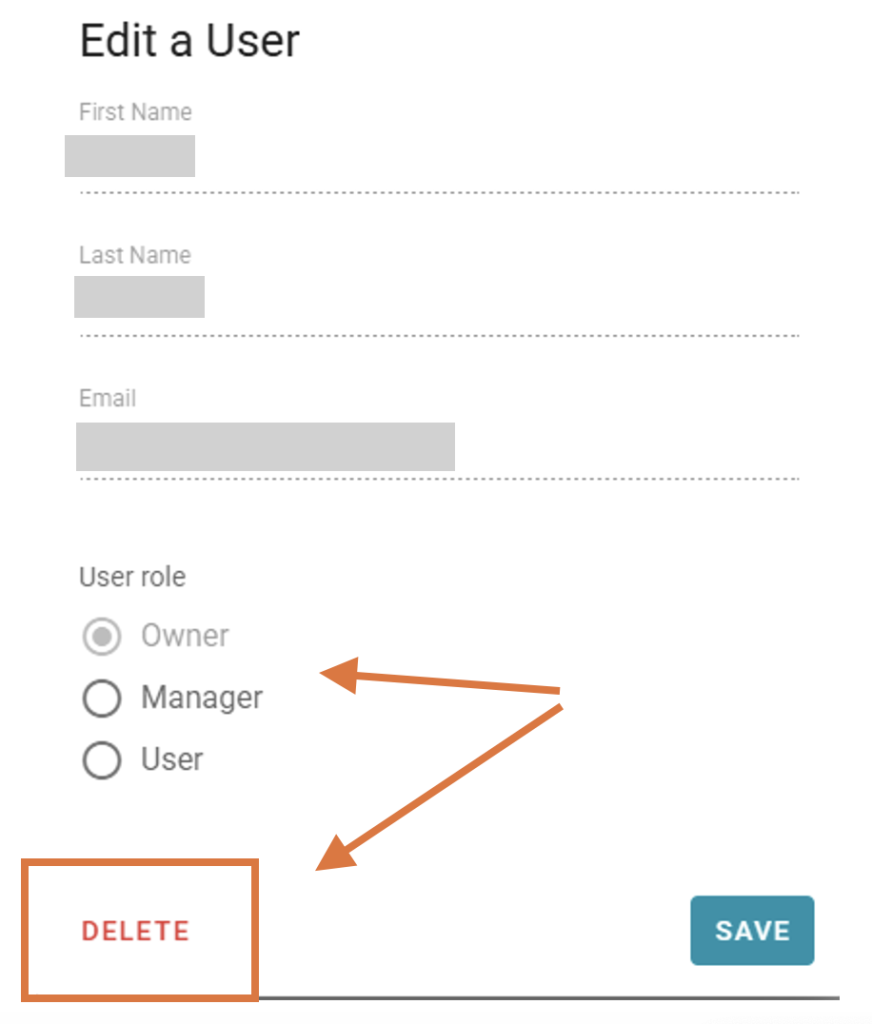
Task: Click the redacted first name value
Action: click(130, 157)
